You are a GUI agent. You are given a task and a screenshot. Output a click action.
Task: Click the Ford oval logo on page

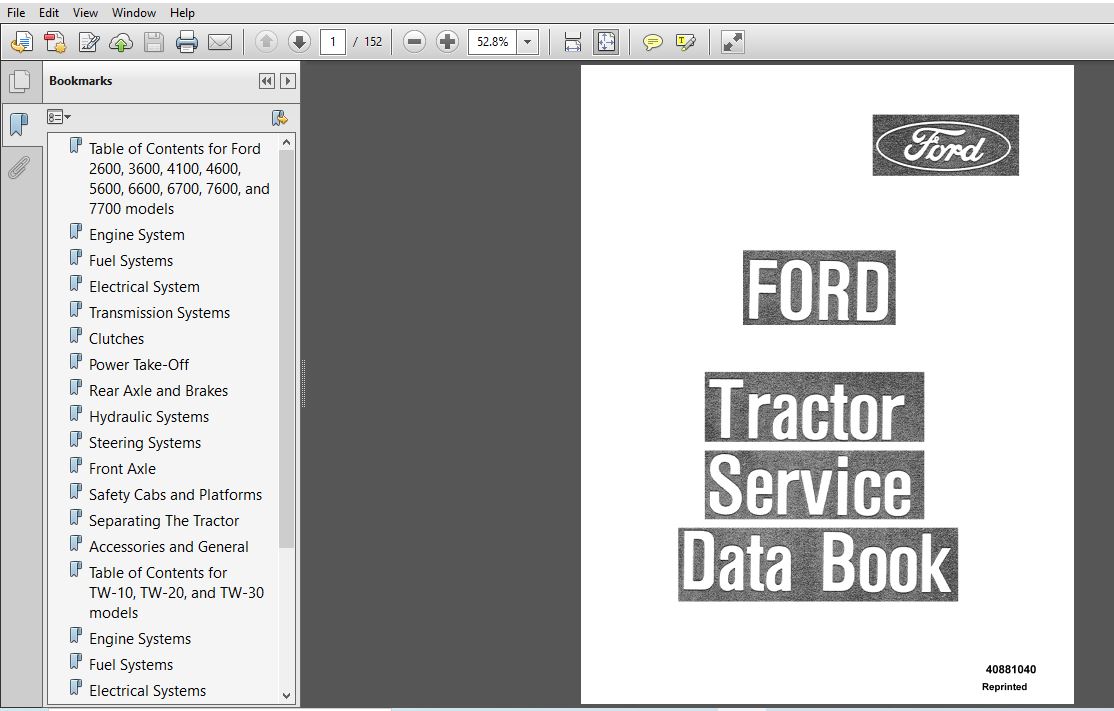pyautogui.click(x=945, y=145)
